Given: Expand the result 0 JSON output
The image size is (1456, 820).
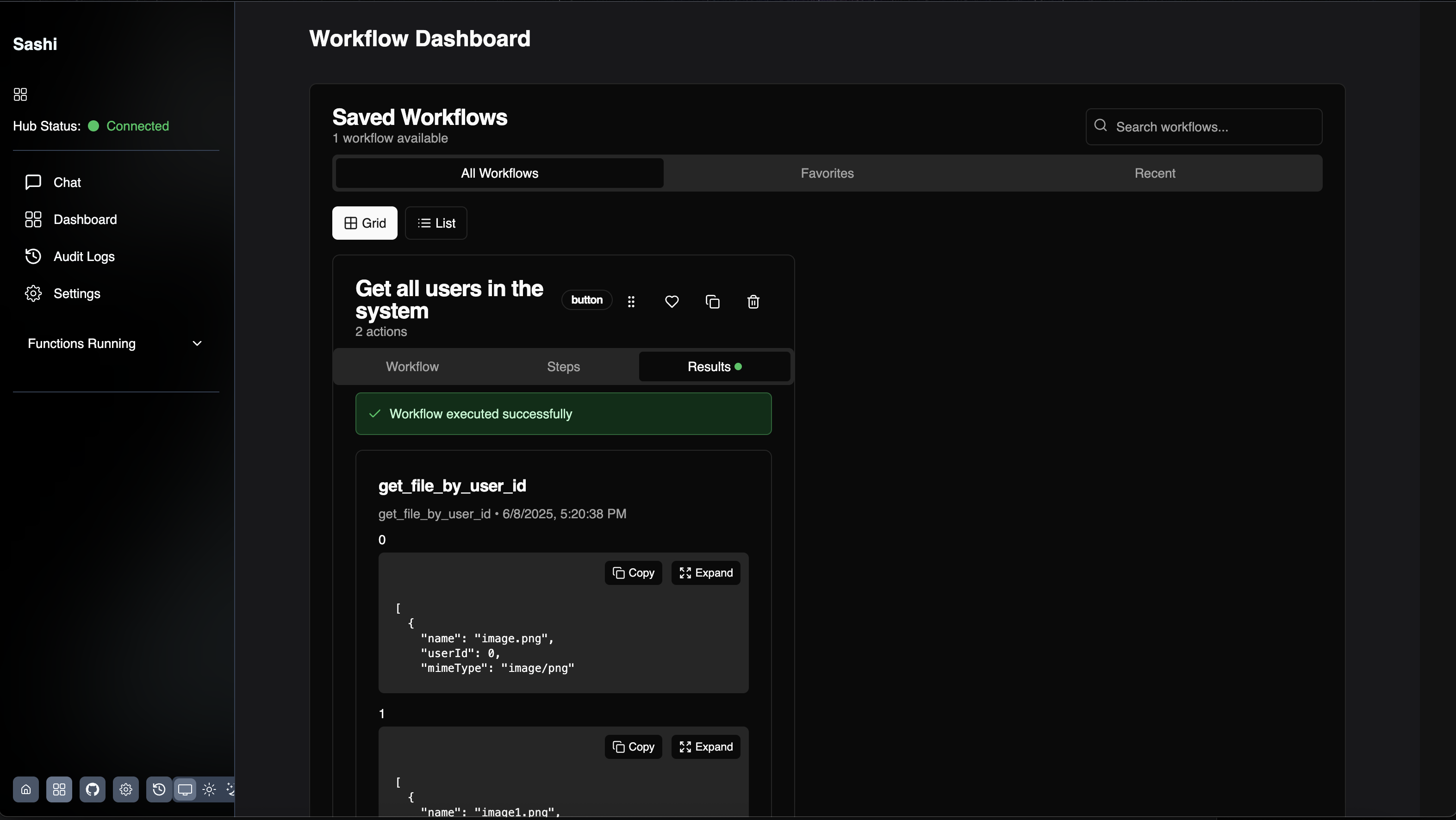Looking at the screenshot, I should (x=705, y=573).
